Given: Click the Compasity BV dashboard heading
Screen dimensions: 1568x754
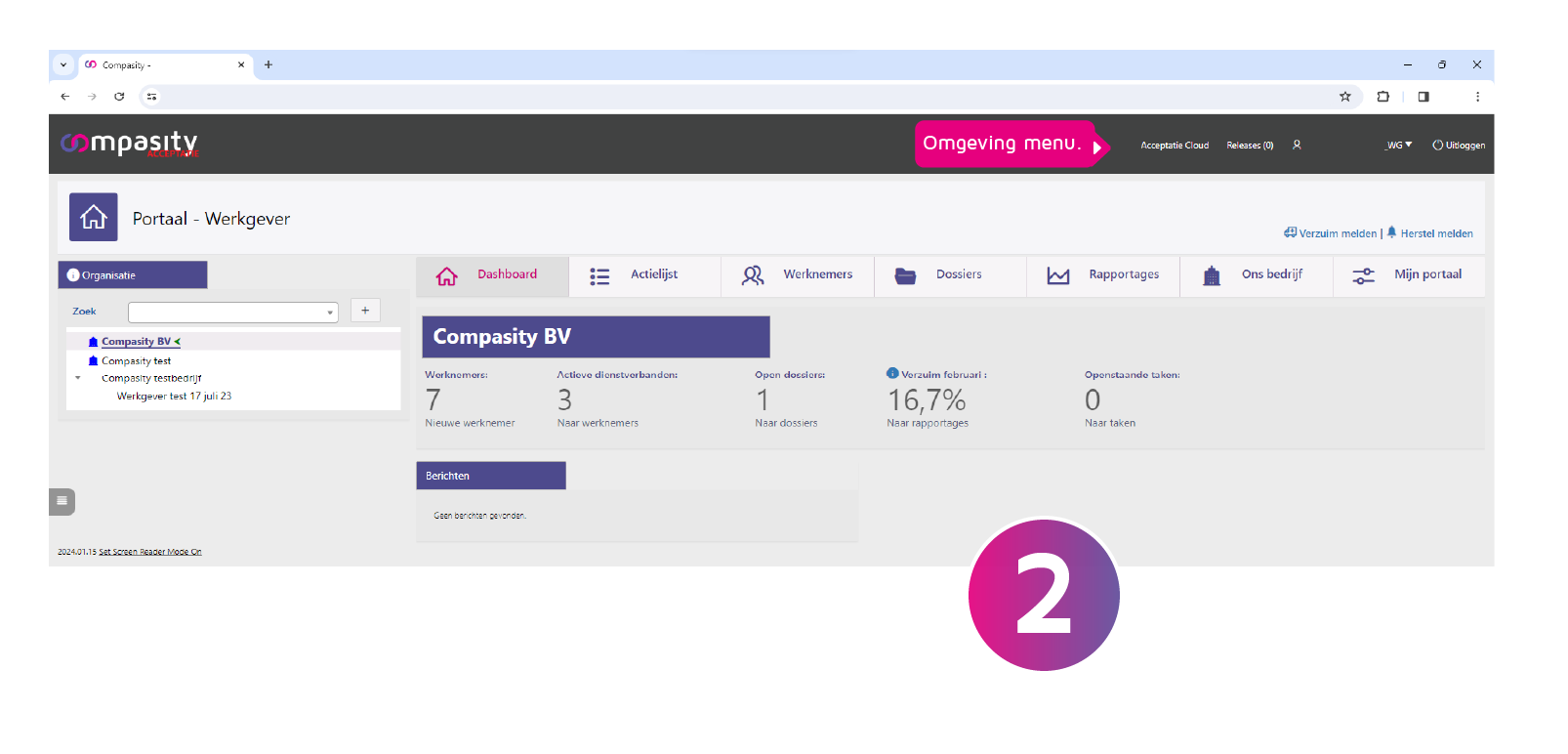Looking at the screenshot, I should click(x=597, y=337).
